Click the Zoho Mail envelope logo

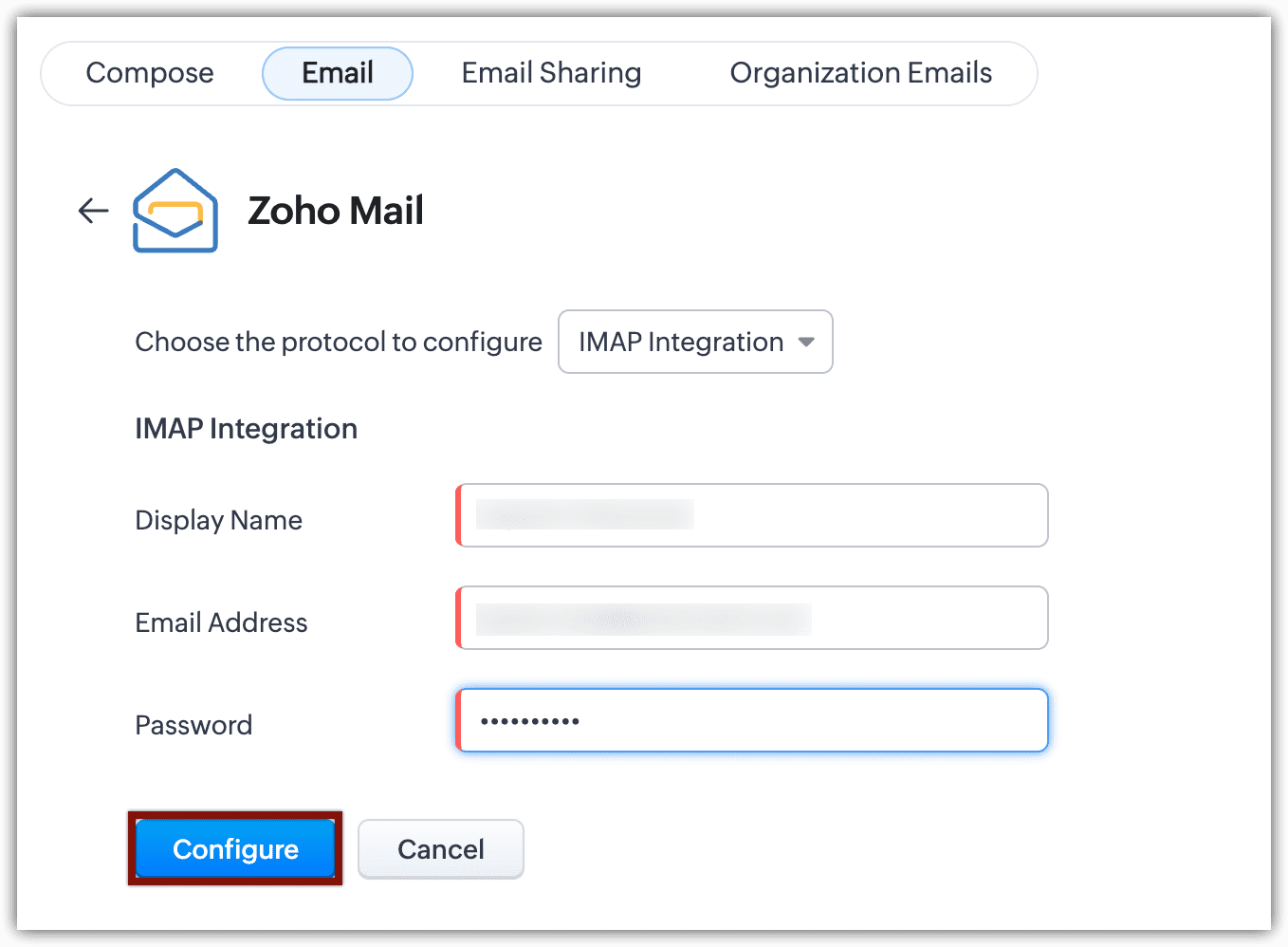pyautogui.click(x=175, y=211)
